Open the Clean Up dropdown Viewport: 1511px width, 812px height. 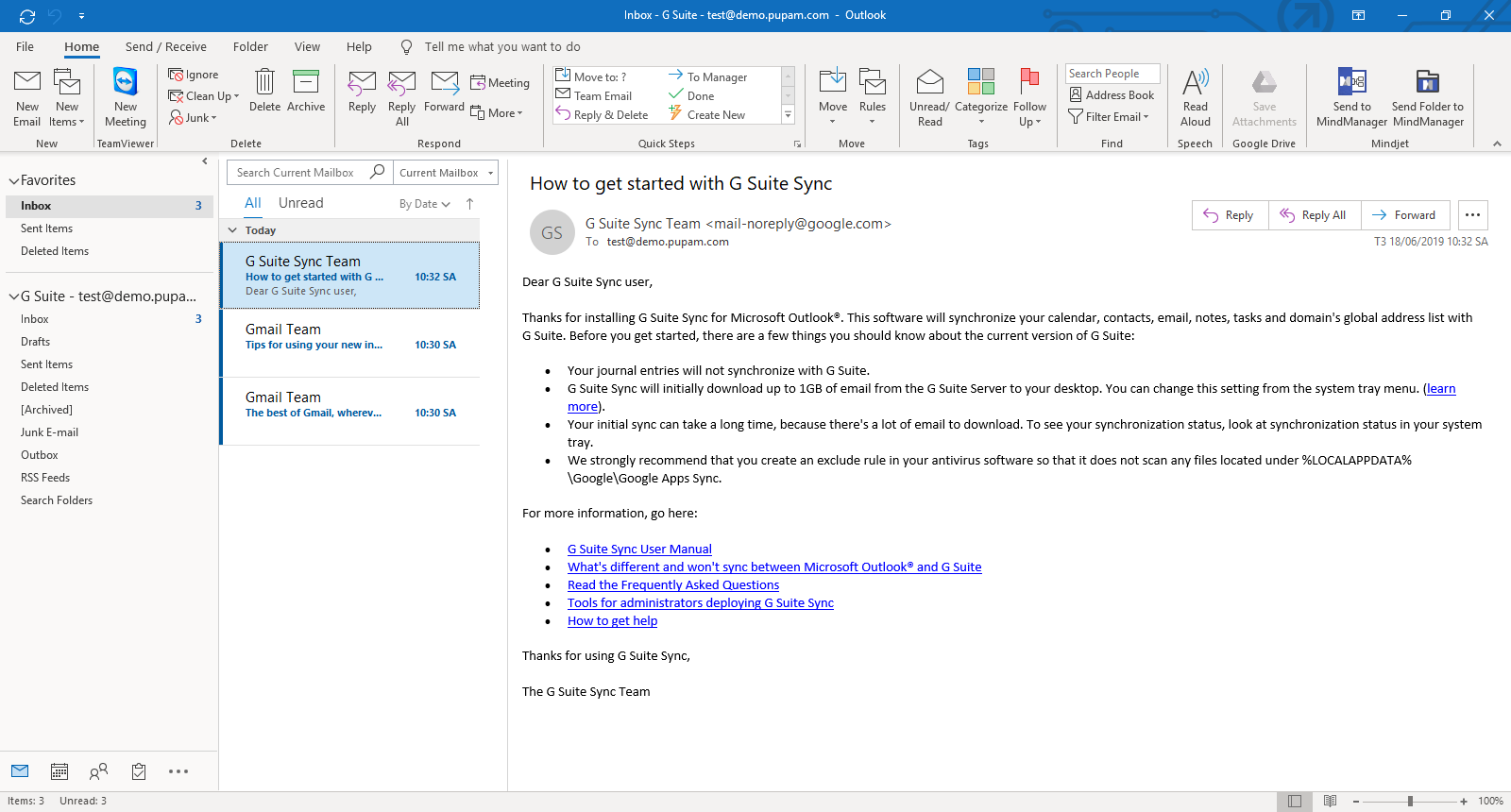coord(204,96)
